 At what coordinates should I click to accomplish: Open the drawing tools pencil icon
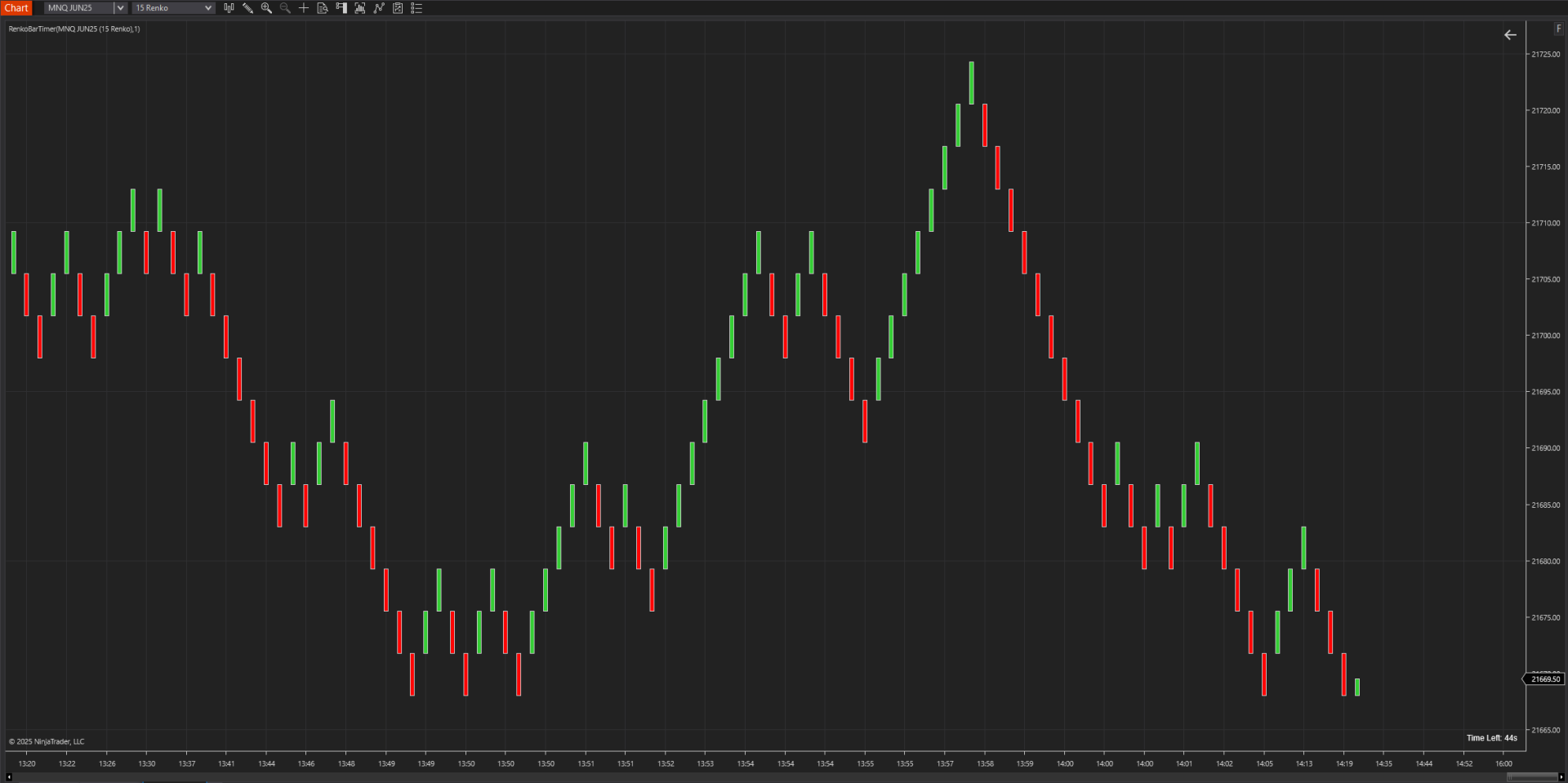click(247, 8)
